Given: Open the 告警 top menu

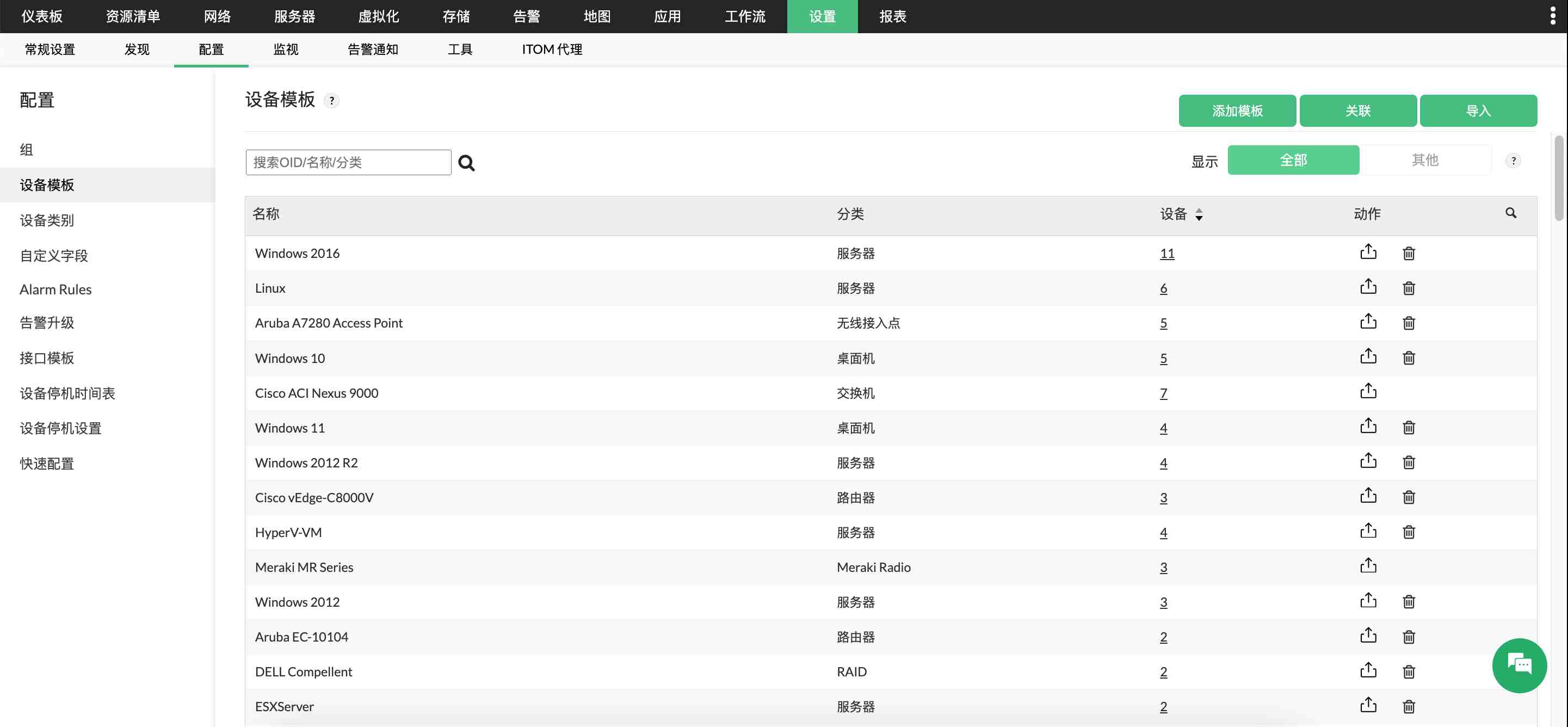Looking at the screenshot, I should [x=526, y=16].
